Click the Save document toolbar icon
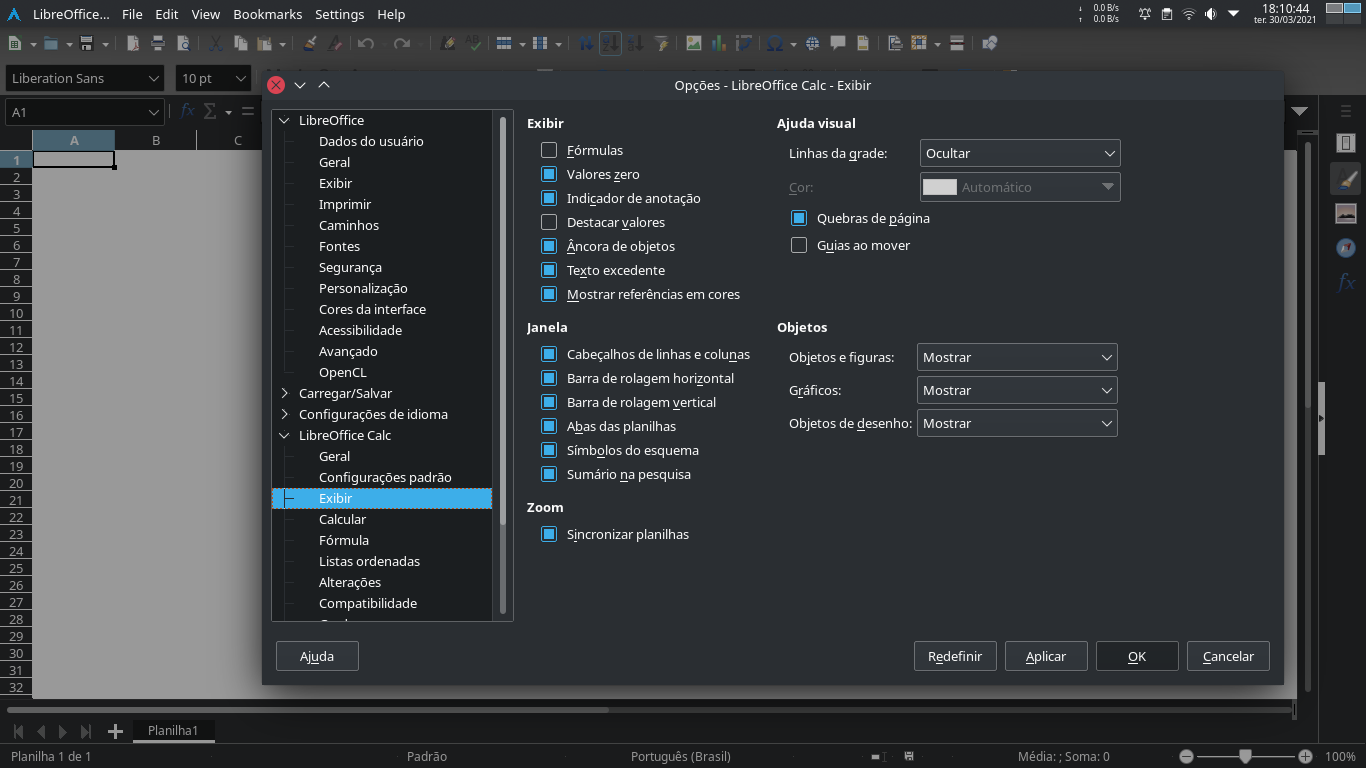 click(x=86, y=44)
